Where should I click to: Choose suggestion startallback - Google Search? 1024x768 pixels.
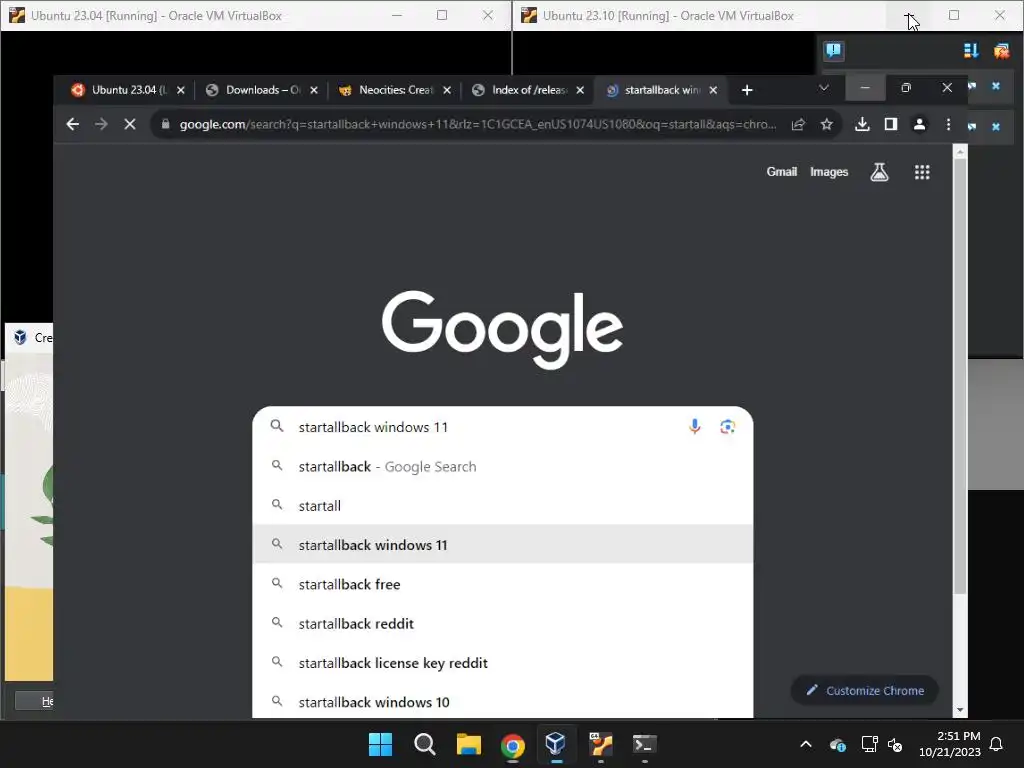(503, 466)
